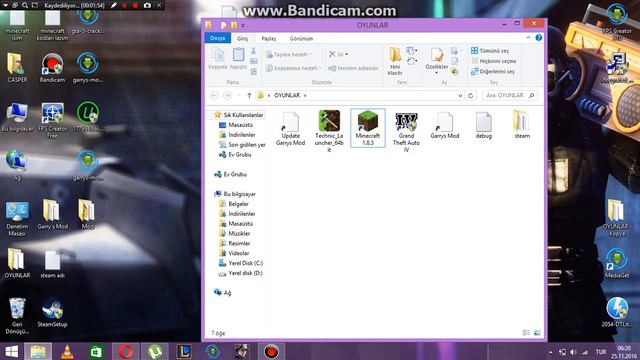Click the Yapıştır ribbon button
Image resolution: width=640 pixels, height=360 pixels.
coord(238,58)
